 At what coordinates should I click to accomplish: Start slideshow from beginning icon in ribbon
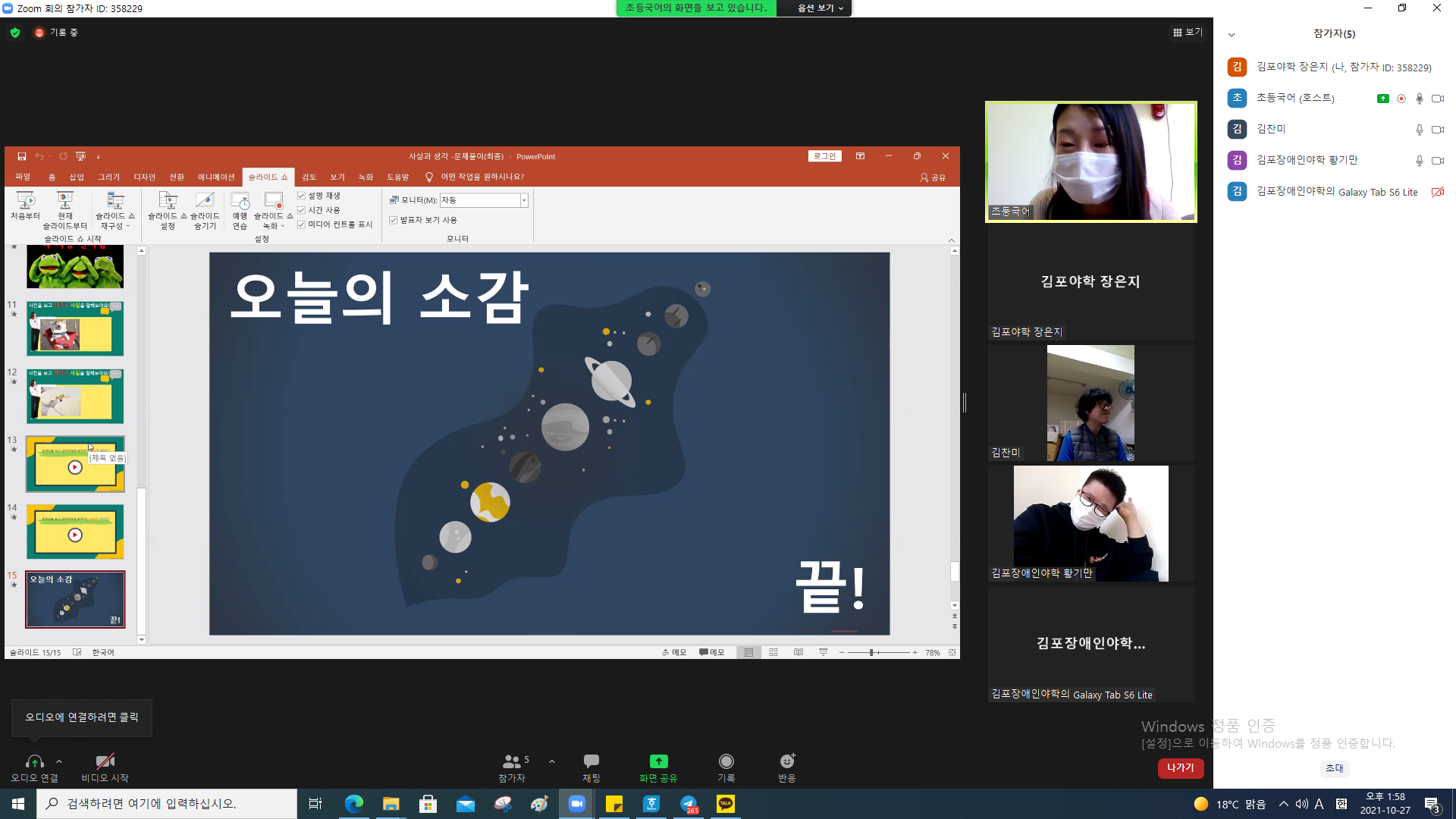[26, 200]
